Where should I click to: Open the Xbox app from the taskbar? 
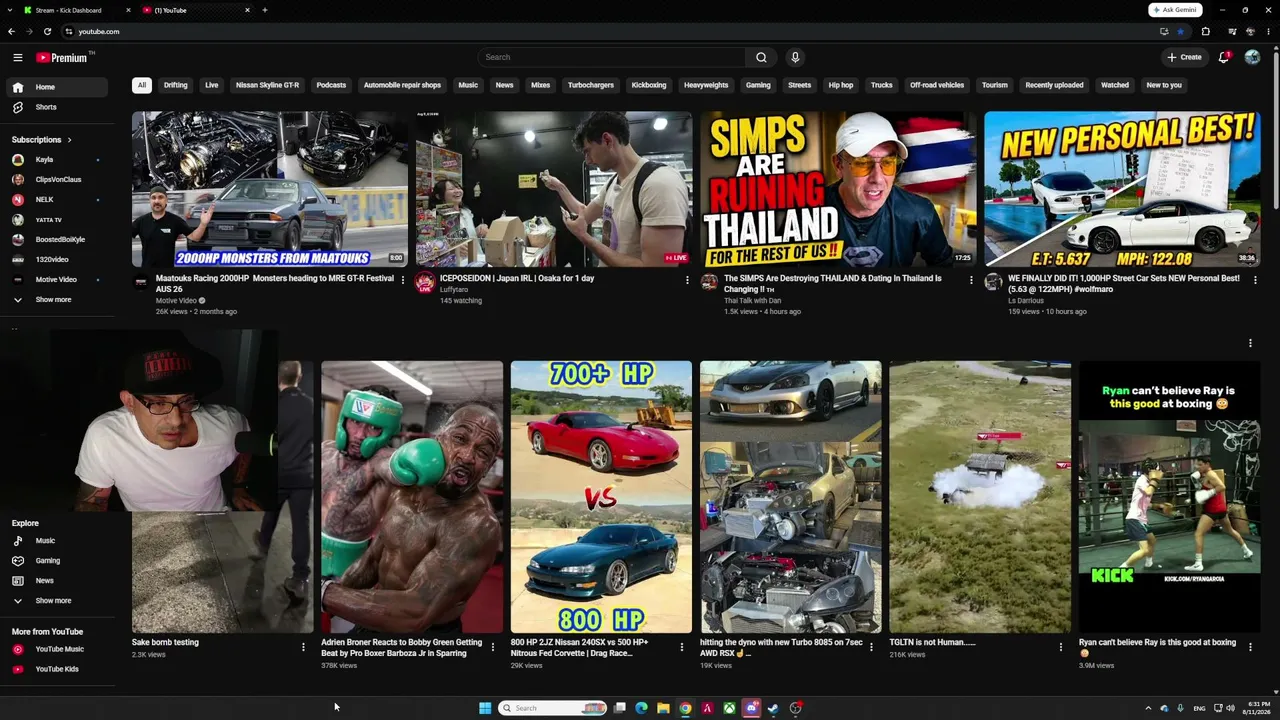click(x=730, y=708)
